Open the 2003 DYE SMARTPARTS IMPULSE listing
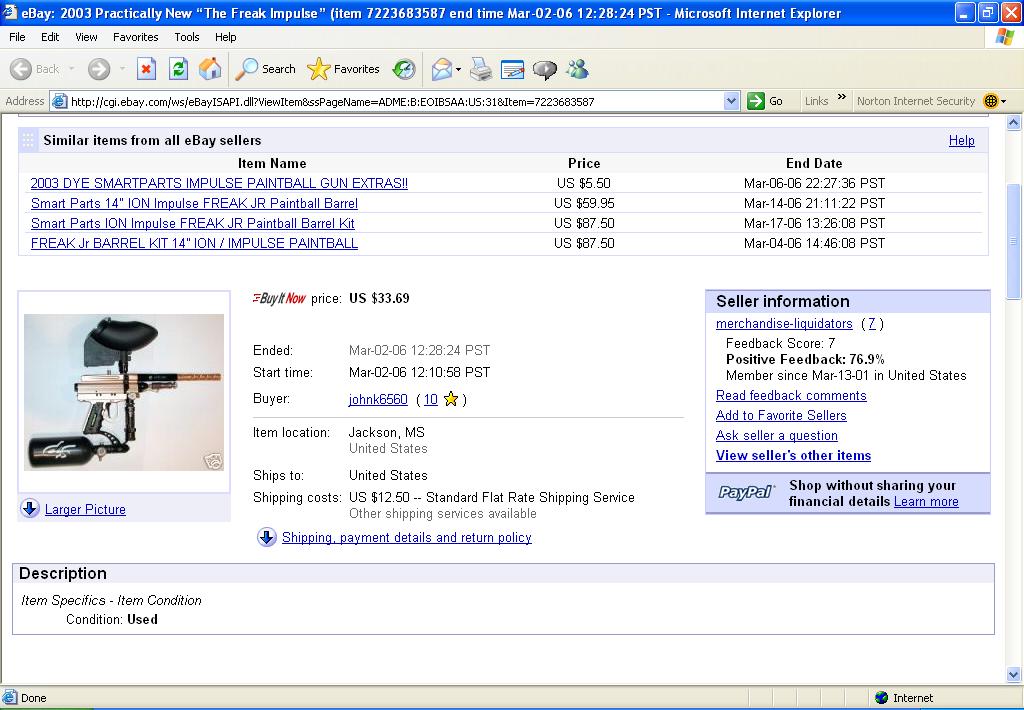Screen dimensions: 1024x710 (219, 183)
